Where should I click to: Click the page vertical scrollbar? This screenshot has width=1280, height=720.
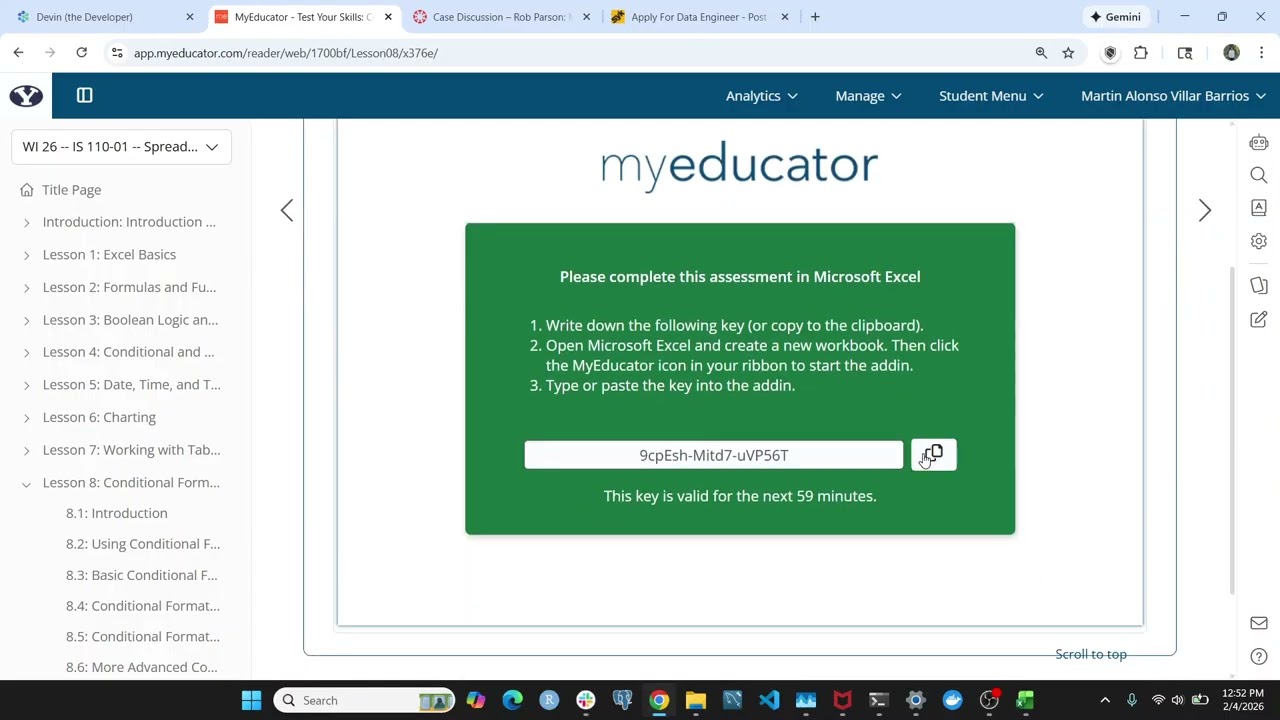point(1232,430)
